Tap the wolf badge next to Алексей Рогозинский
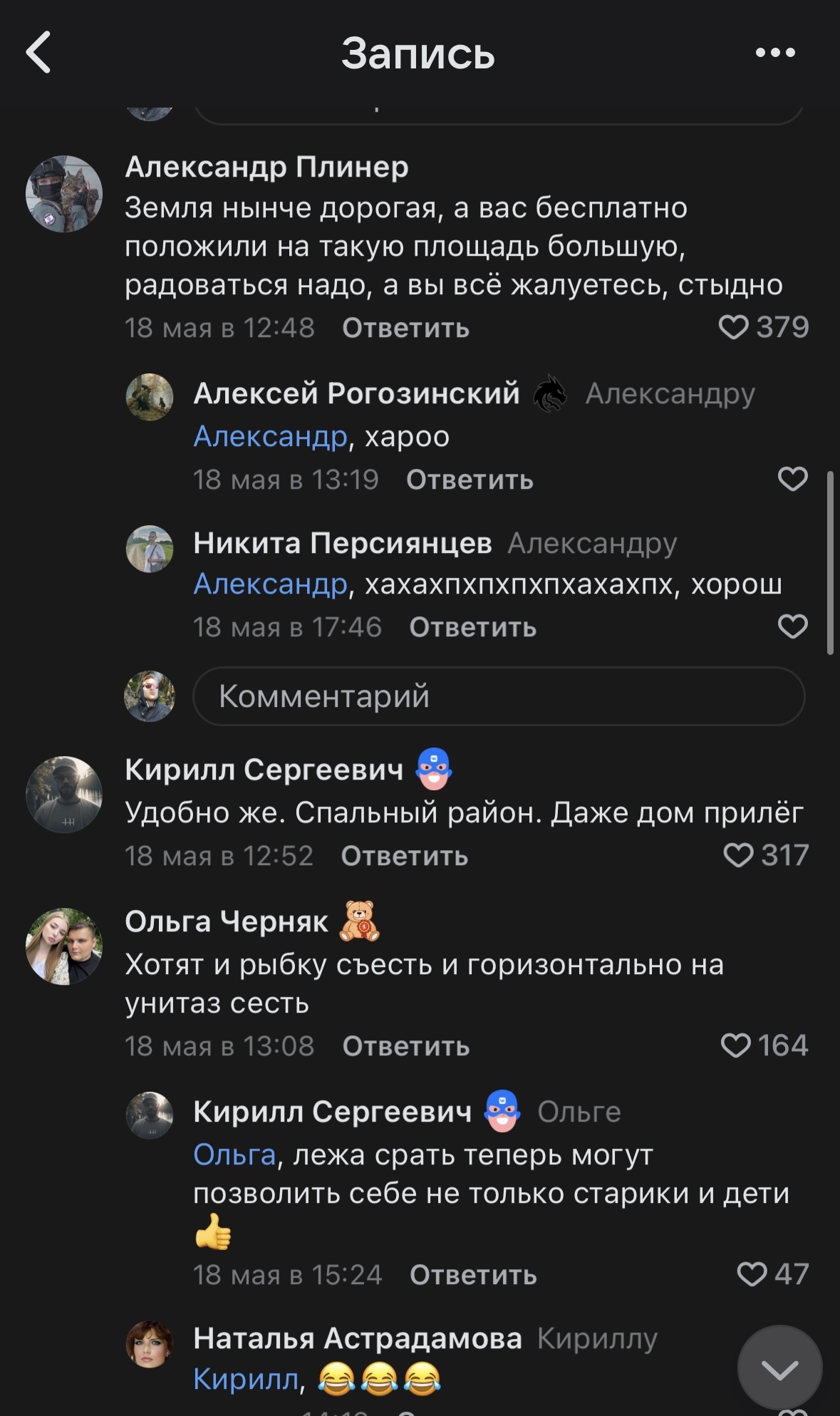 tap(550, 393)
